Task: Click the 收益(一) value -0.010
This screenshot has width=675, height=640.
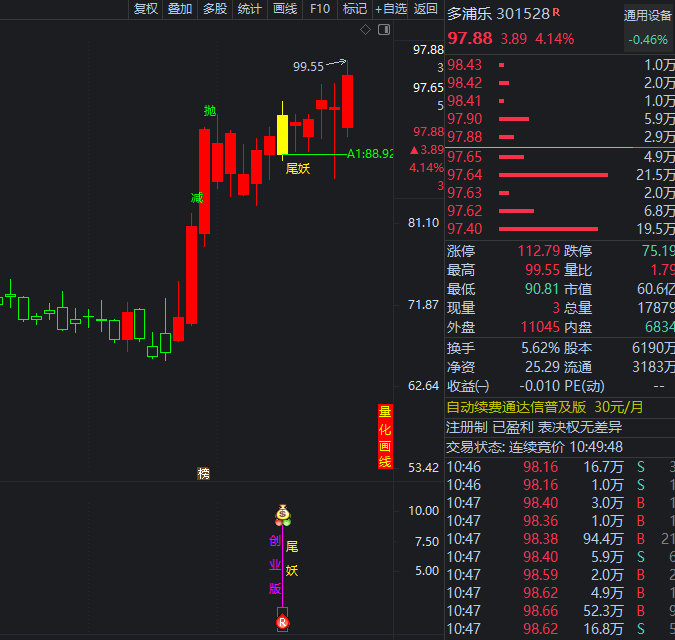Action: (540, 386)
